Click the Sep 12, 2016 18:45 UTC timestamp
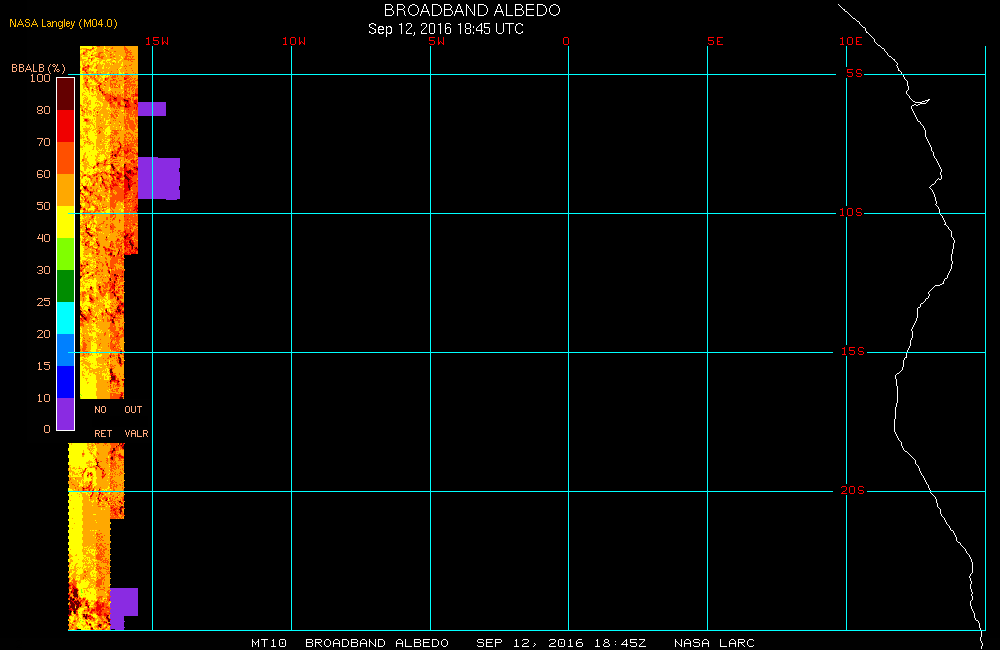1000x650 pixels. (446, 29)
